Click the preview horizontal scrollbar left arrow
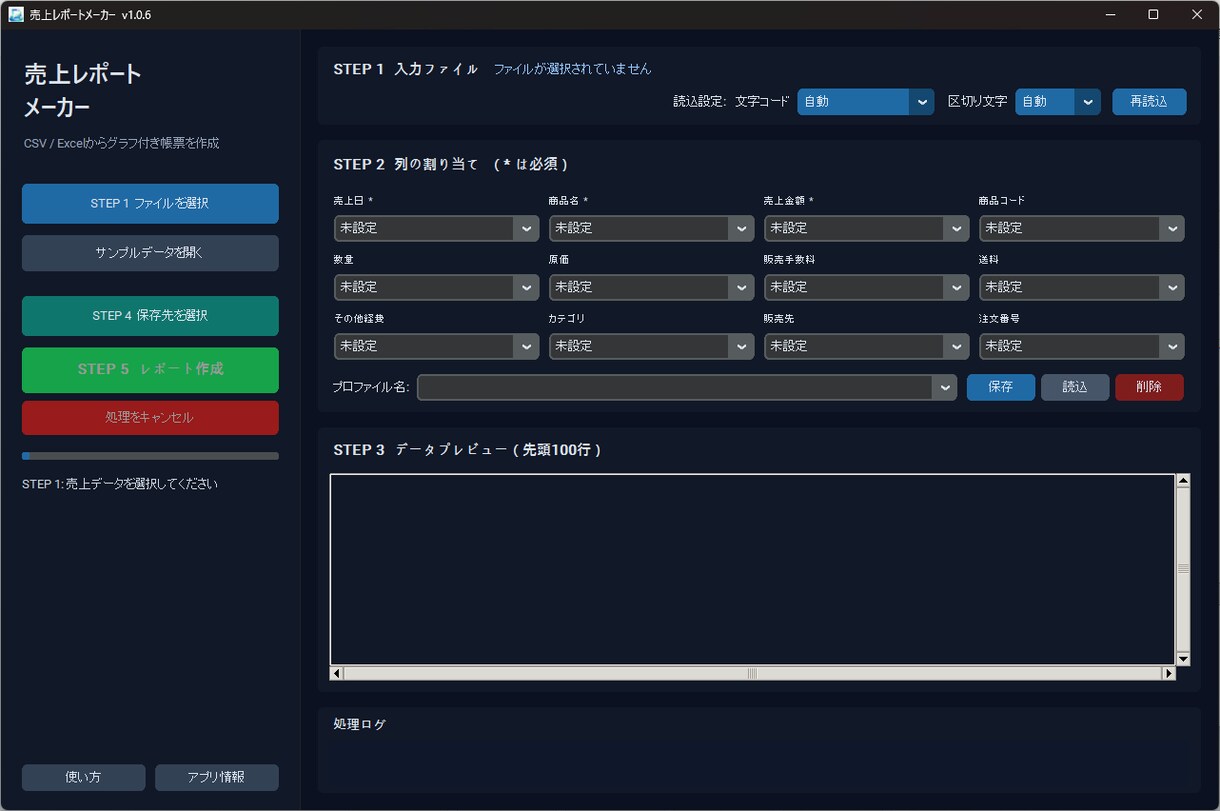Image resolution: width=1220 pixels, height=811 pixels. click(x=337, y=673)
